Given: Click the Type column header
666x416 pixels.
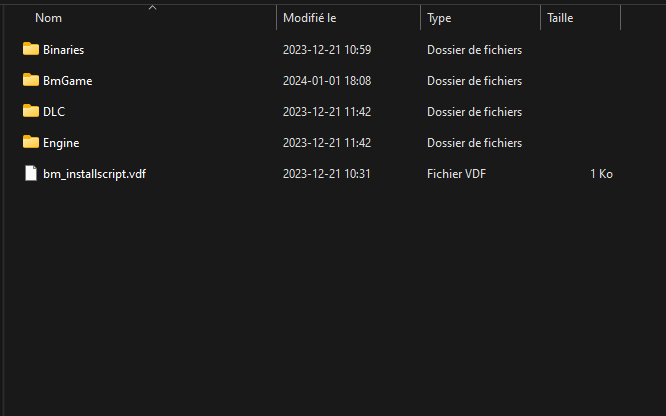Looking at the screenshot, I should (440, 18).
